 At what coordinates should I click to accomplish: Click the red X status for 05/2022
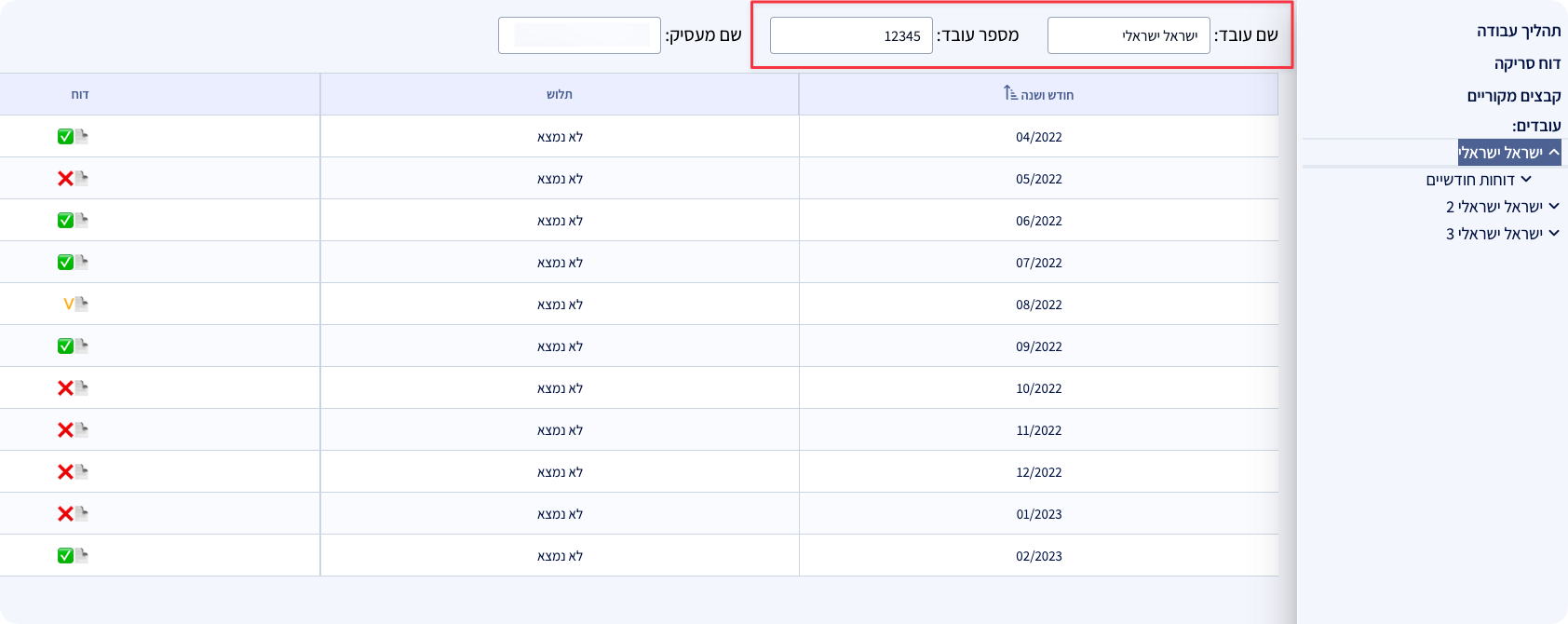click(x=65, y=178)
